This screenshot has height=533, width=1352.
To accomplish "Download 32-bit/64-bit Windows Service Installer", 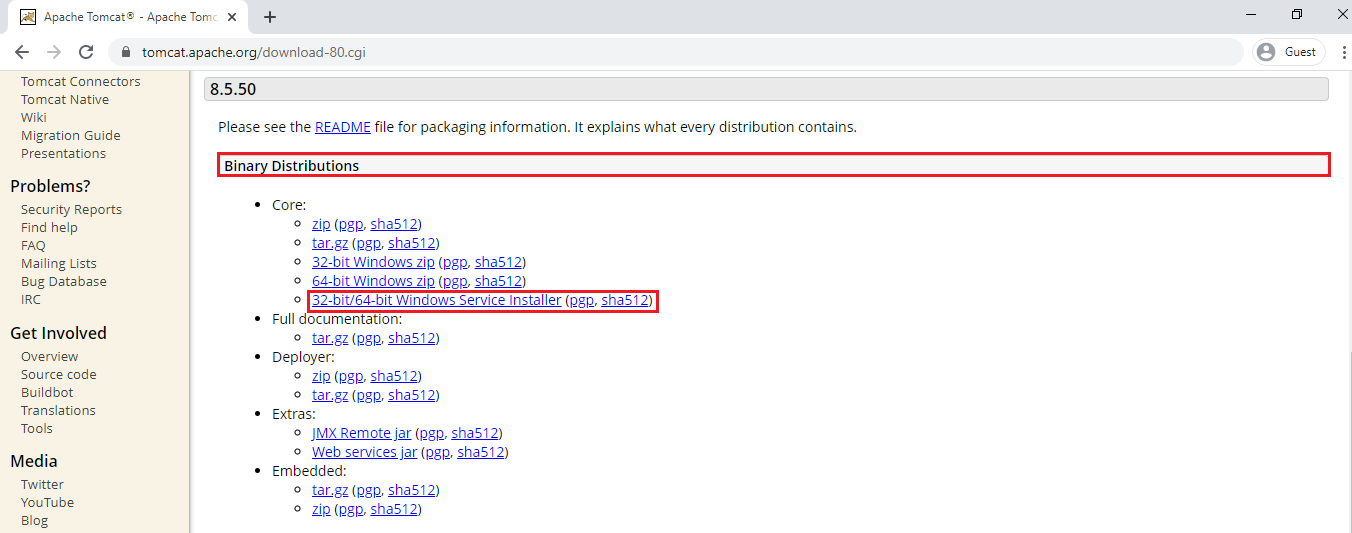I will (x=437, y=300).
